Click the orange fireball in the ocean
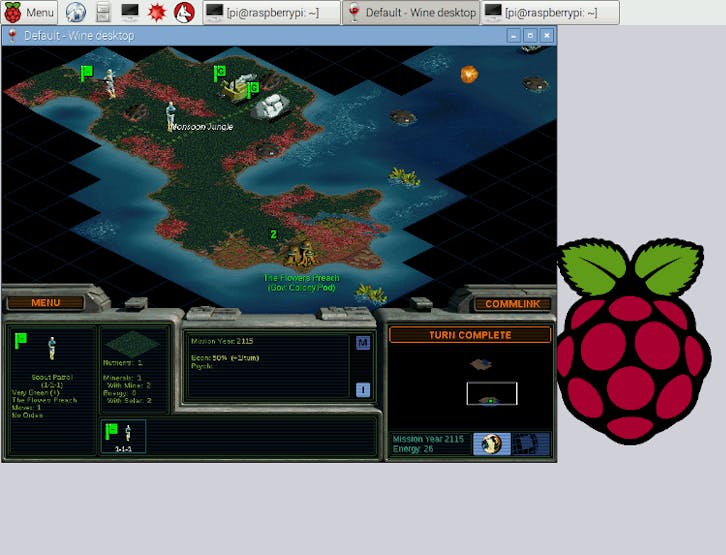The height and width of the screenshot is (555, 726). tap(469, 74)
